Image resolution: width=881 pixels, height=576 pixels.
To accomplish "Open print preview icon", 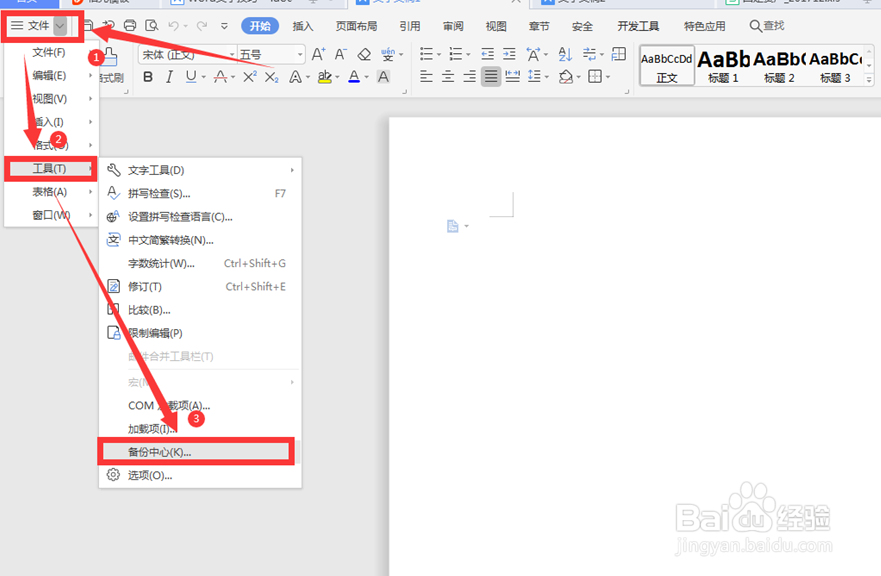I will (x=152, y=25).
